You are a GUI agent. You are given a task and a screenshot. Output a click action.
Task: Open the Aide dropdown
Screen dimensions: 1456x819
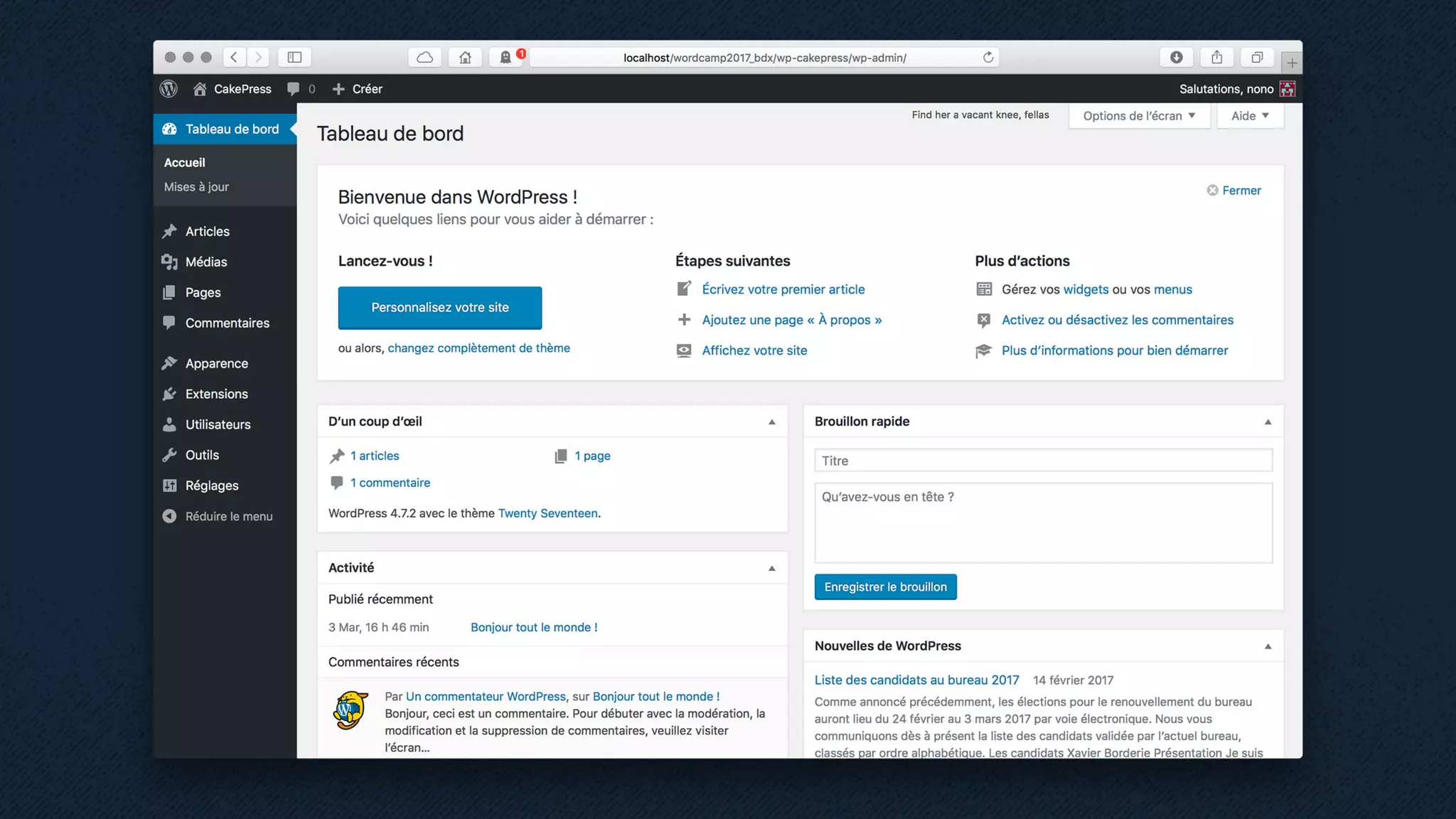pos(1250,116)
